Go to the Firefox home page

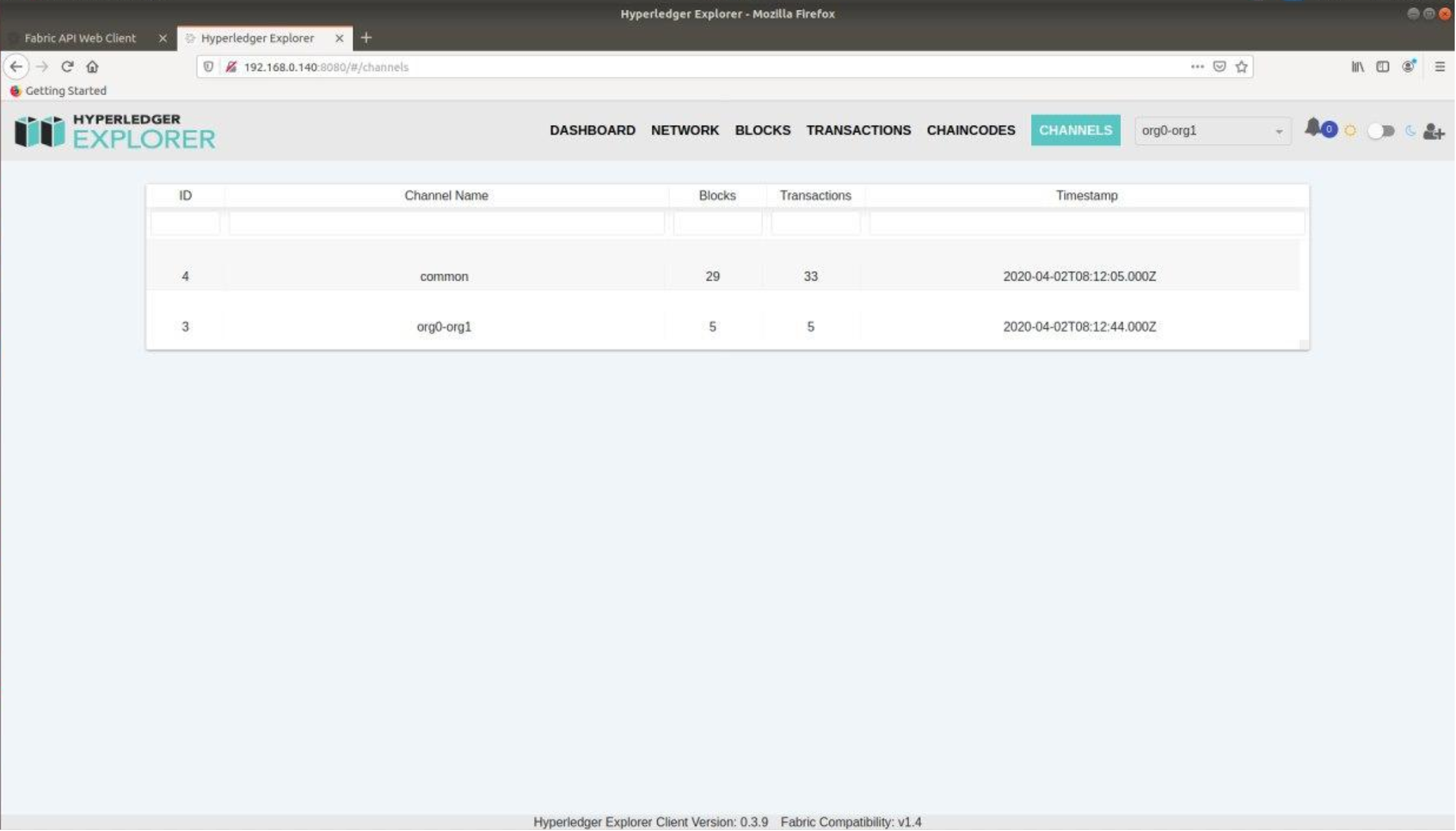click(92, 66)
